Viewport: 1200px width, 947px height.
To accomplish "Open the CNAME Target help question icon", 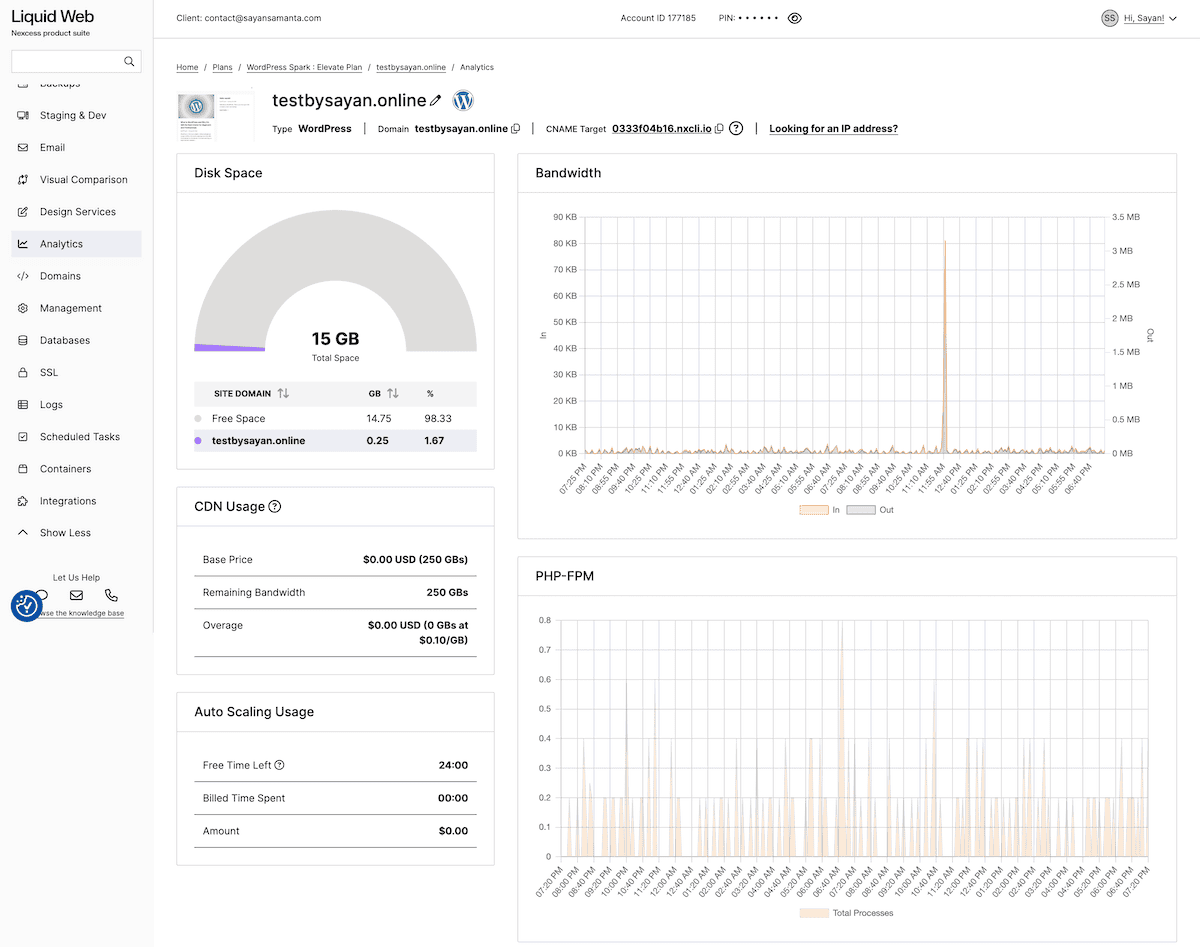I will point(736,129).
